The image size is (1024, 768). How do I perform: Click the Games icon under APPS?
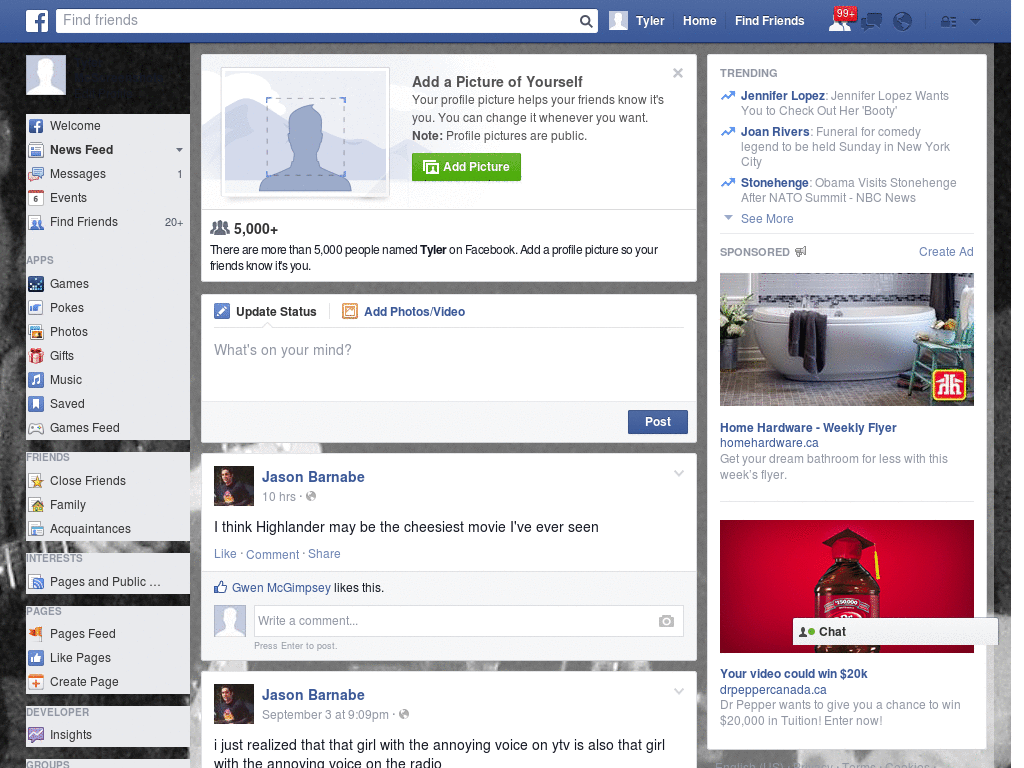tap(37, 283)
